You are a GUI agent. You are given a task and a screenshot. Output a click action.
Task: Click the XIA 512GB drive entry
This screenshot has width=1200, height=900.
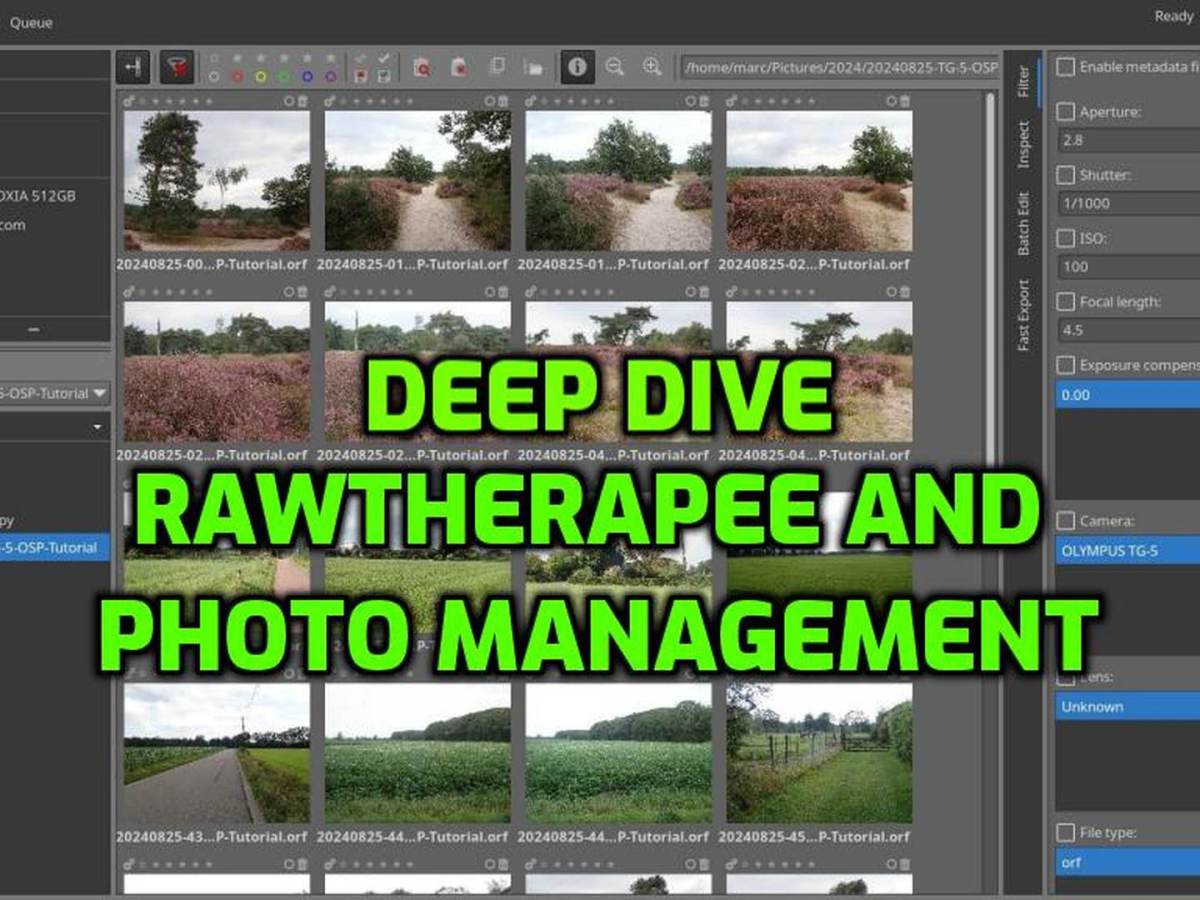coord(38,196)
